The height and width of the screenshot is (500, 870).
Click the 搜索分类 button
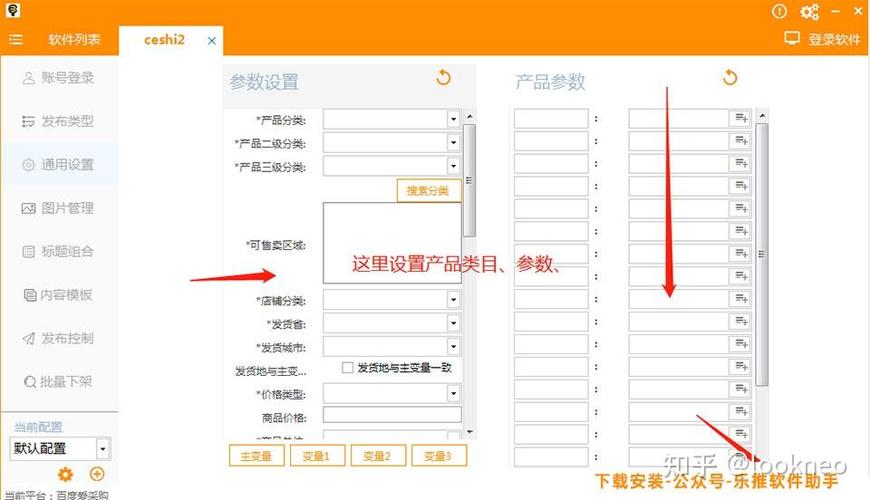point(428,190)
